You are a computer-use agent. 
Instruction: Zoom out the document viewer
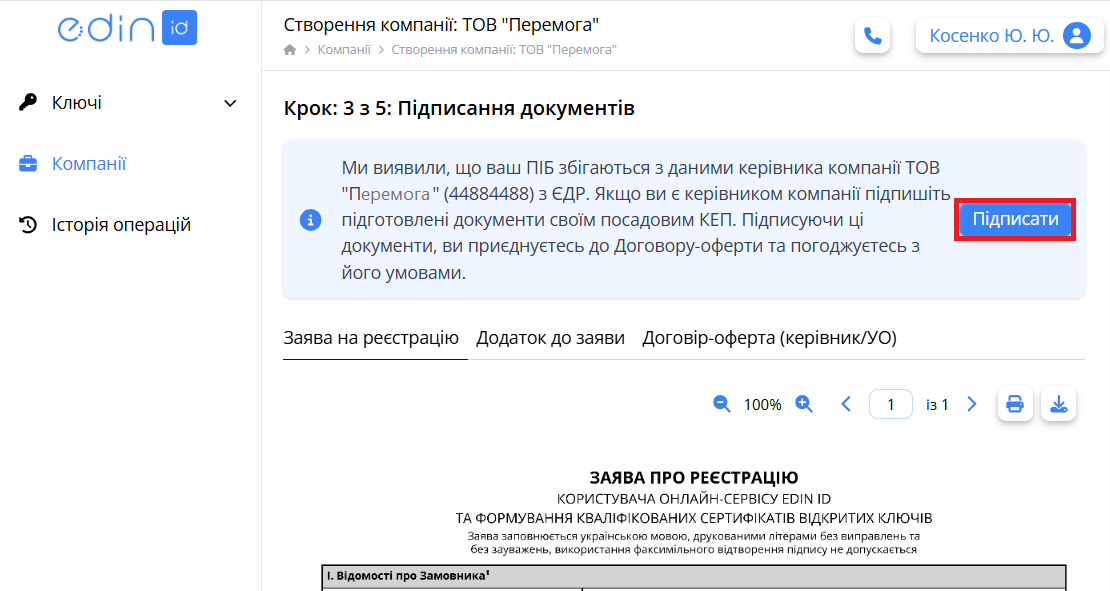(721, 404)
